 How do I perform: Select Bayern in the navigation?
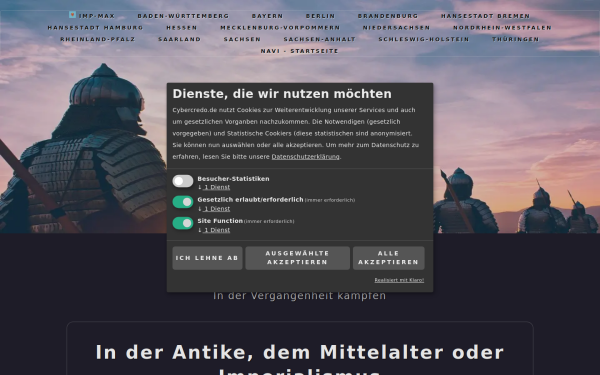[x=267, y=16]
